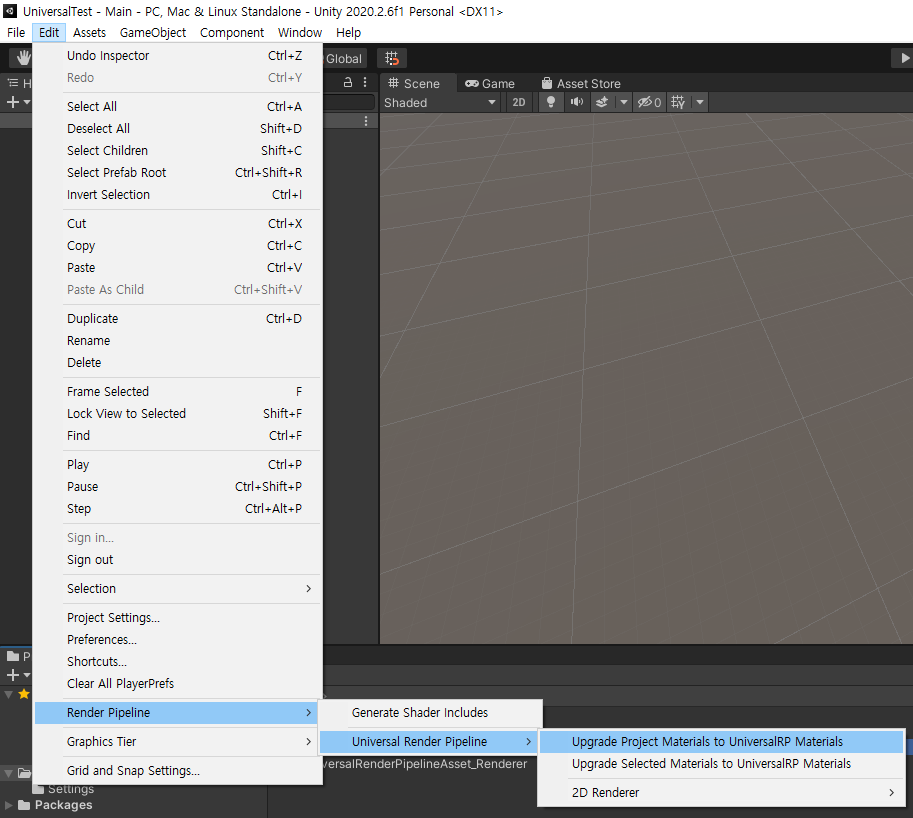
Task: Choose Step entry in Edit menu
Action: pyautogui.click(x=178, y=509)
